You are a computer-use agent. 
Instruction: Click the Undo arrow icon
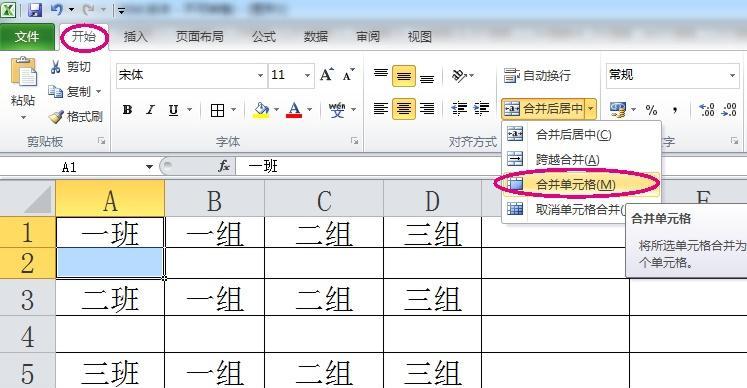click(x=57, y=10)
